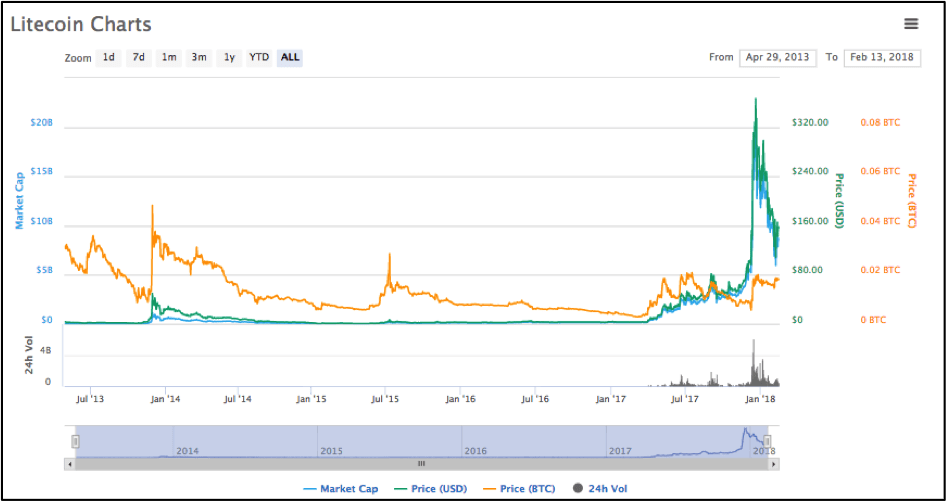This screenshot has height=502, width=947.
Task: Toggle 24h Vol series in legend
Action: point(600,488)
